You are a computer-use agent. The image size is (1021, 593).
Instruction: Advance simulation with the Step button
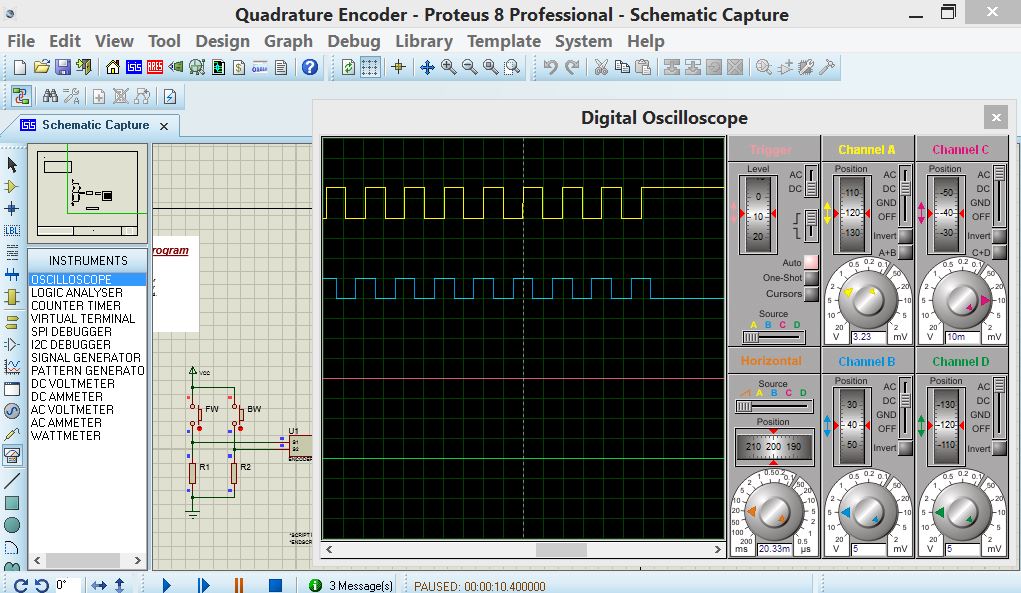pyautogui.click(x=203, y=585)
